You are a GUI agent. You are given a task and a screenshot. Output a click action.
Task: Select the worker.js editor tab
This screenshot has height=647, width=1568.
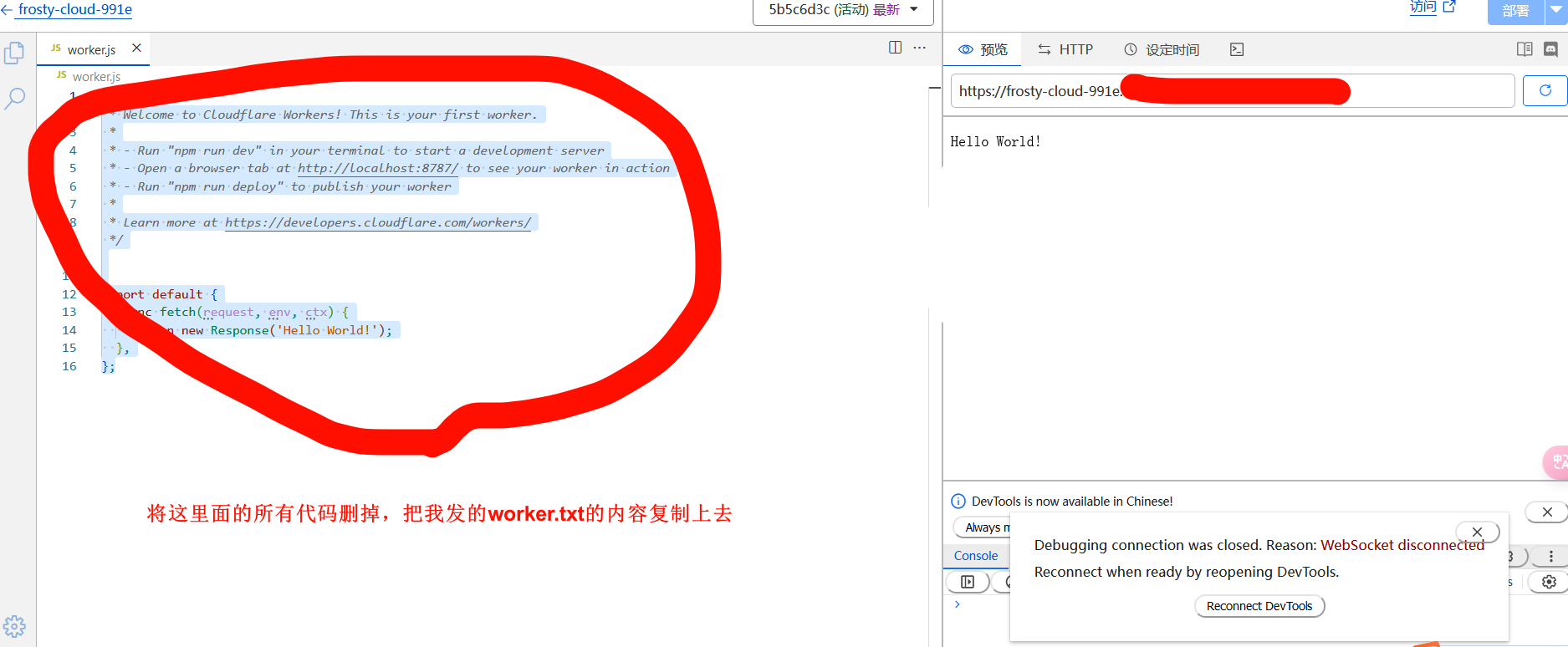click(x=93, y=49)
